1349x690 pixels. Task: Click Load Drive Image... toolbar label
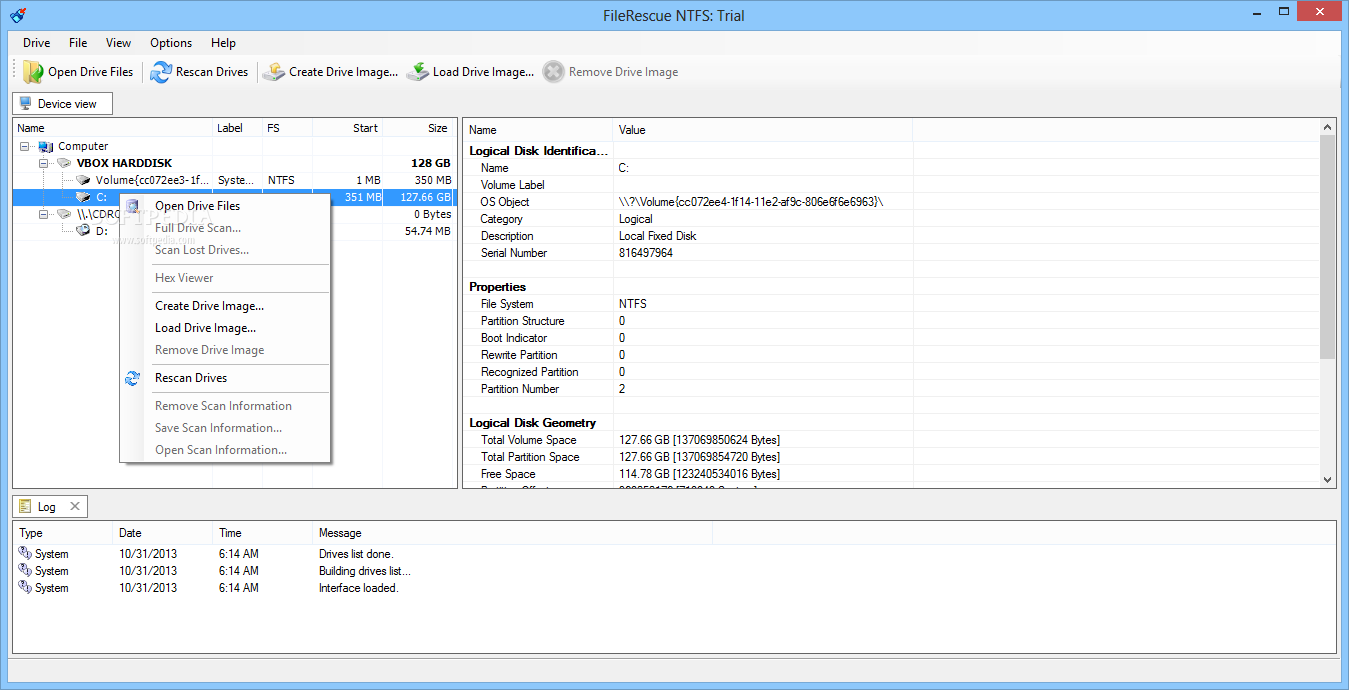pos(483,72)
